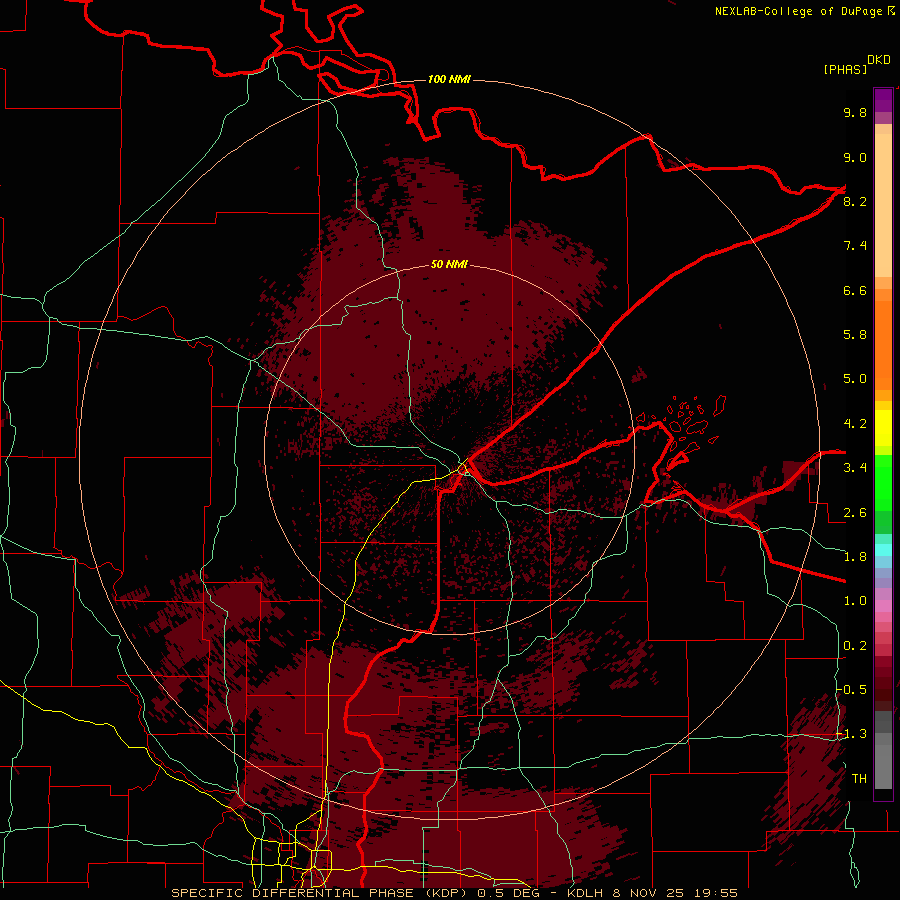The image size is (900, 900).
Task: Pick the bright green segment of the color bar
Action: point(883,481)
